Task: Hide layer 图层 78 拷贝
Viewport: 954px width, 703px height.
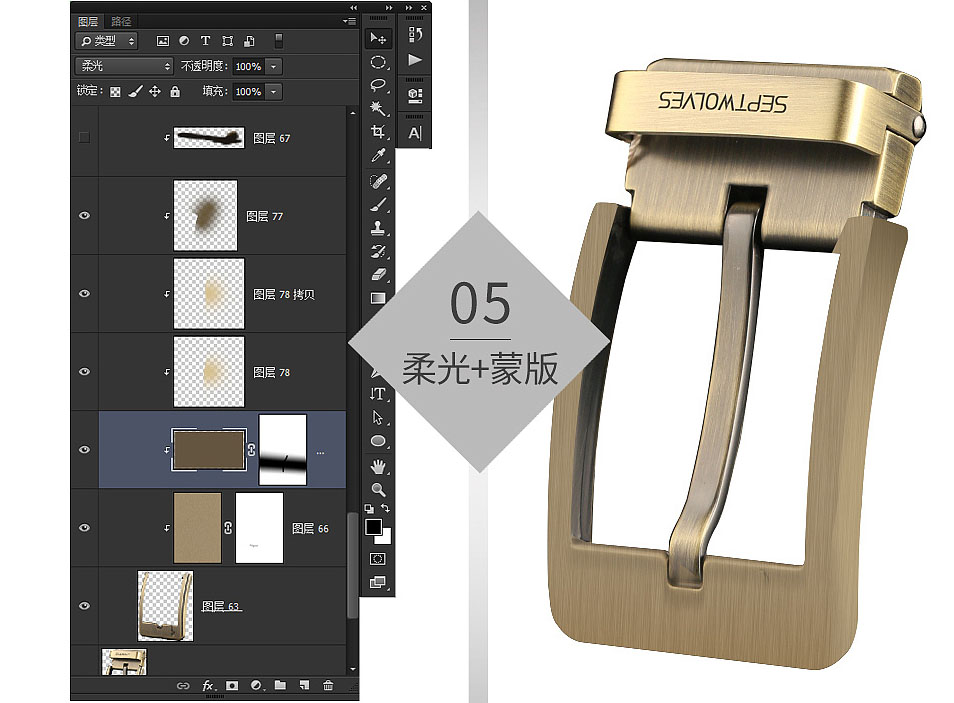Action: (85, 293)
